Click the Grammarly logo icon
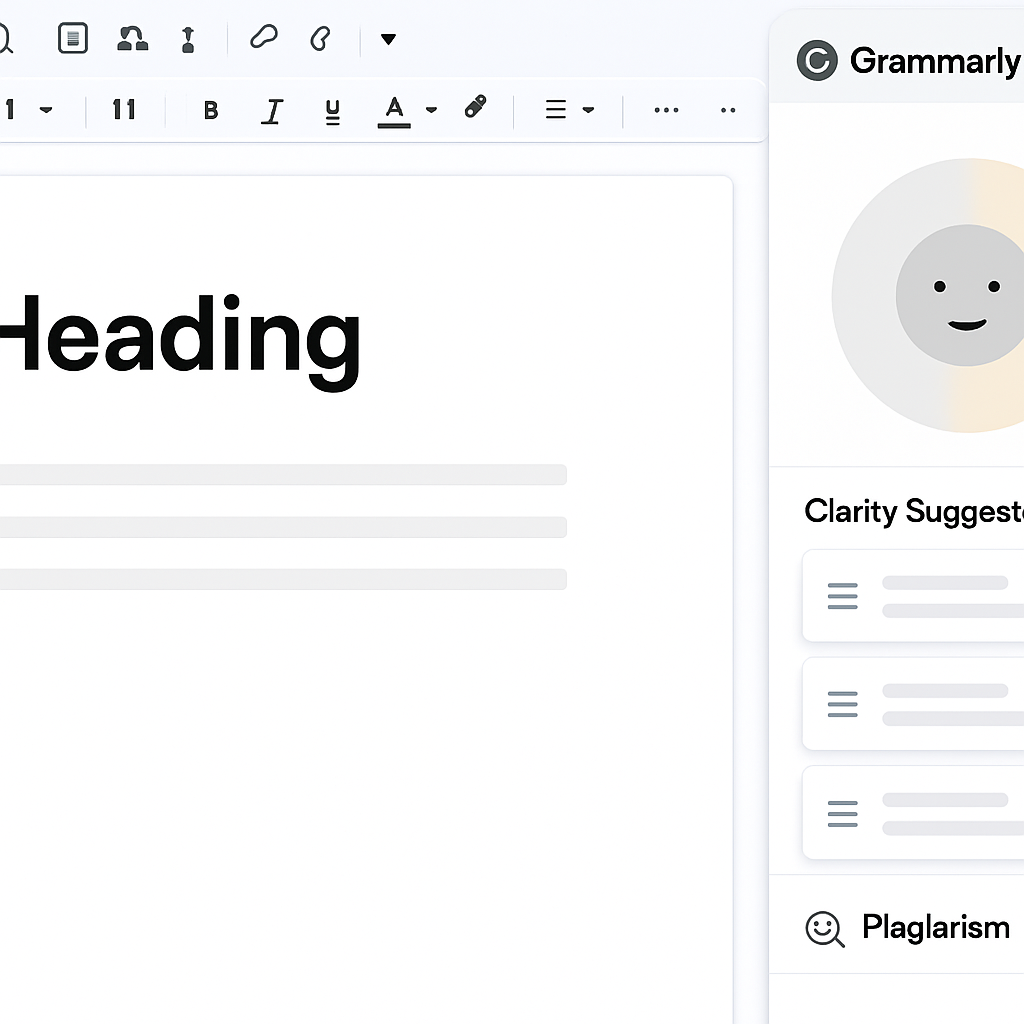Viewport: 1024px width, 1024px height. pos(817,61)
